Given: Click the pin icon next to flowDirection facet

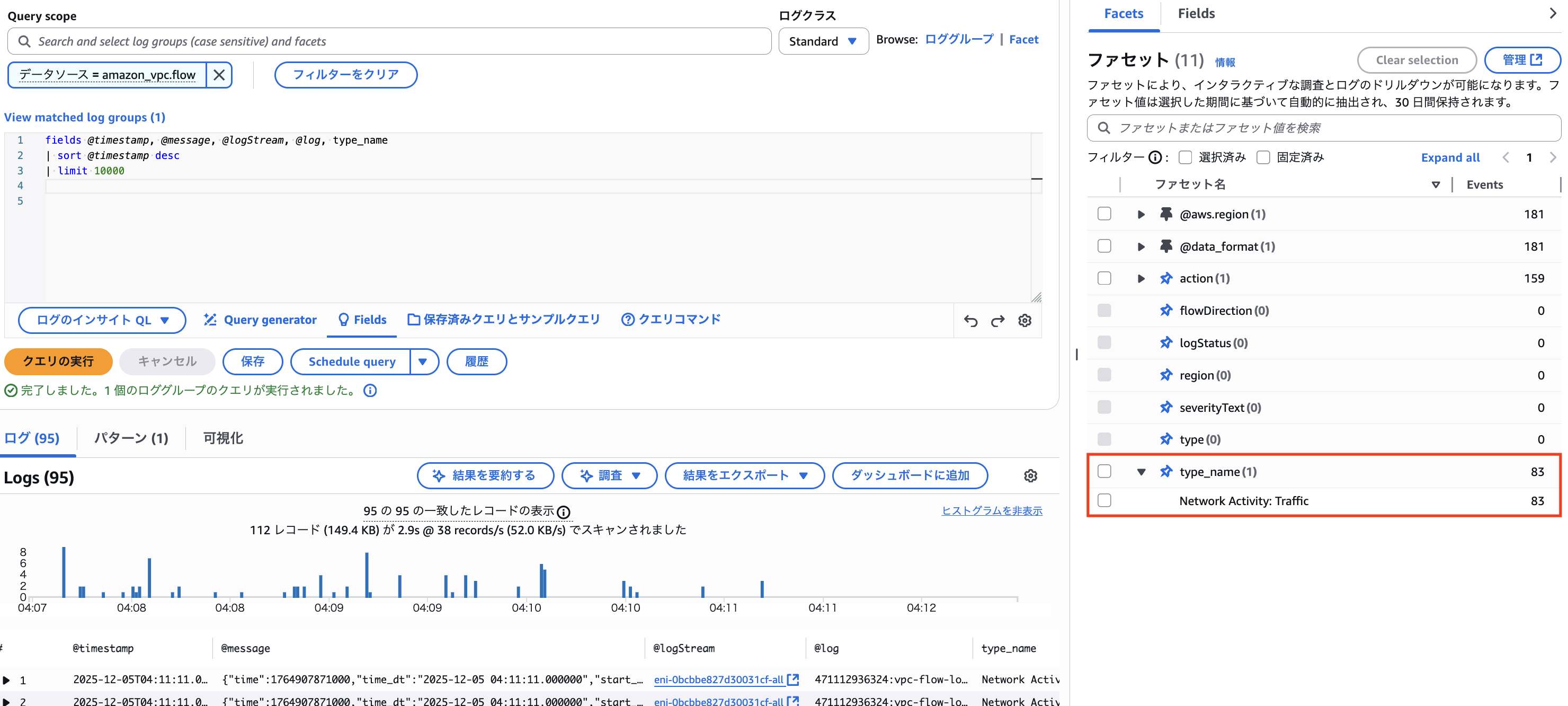Looking at the screenshot, I should [x=1167, y=310].
